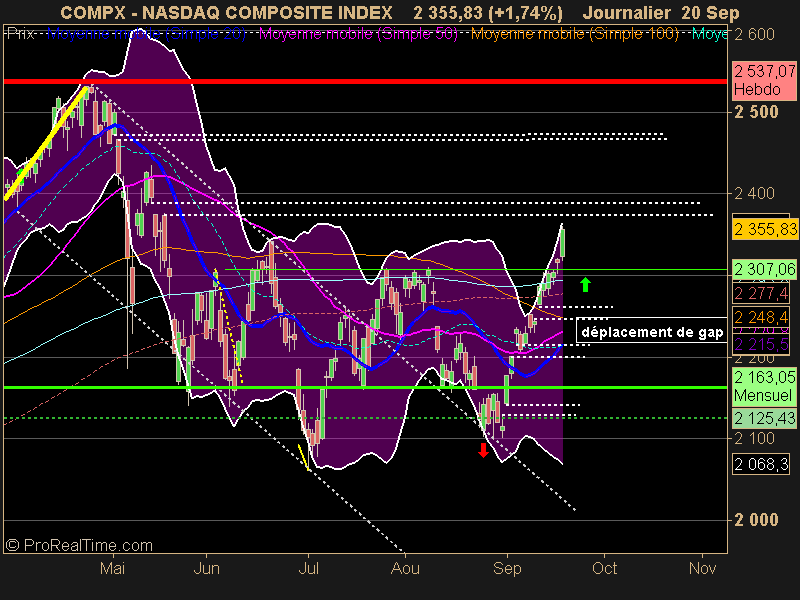Click the header quote '2 355,83 (+1,74%)'
The height and width of the screenshot is (600, 800).
click(x=488, y=13)
